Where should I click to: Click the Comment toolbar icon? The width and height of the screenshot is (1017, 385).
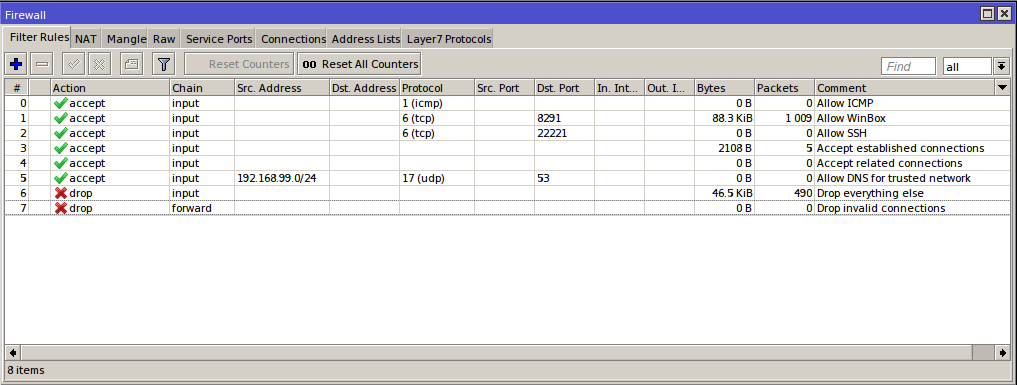pyautogui.click(x=132, y=64)
